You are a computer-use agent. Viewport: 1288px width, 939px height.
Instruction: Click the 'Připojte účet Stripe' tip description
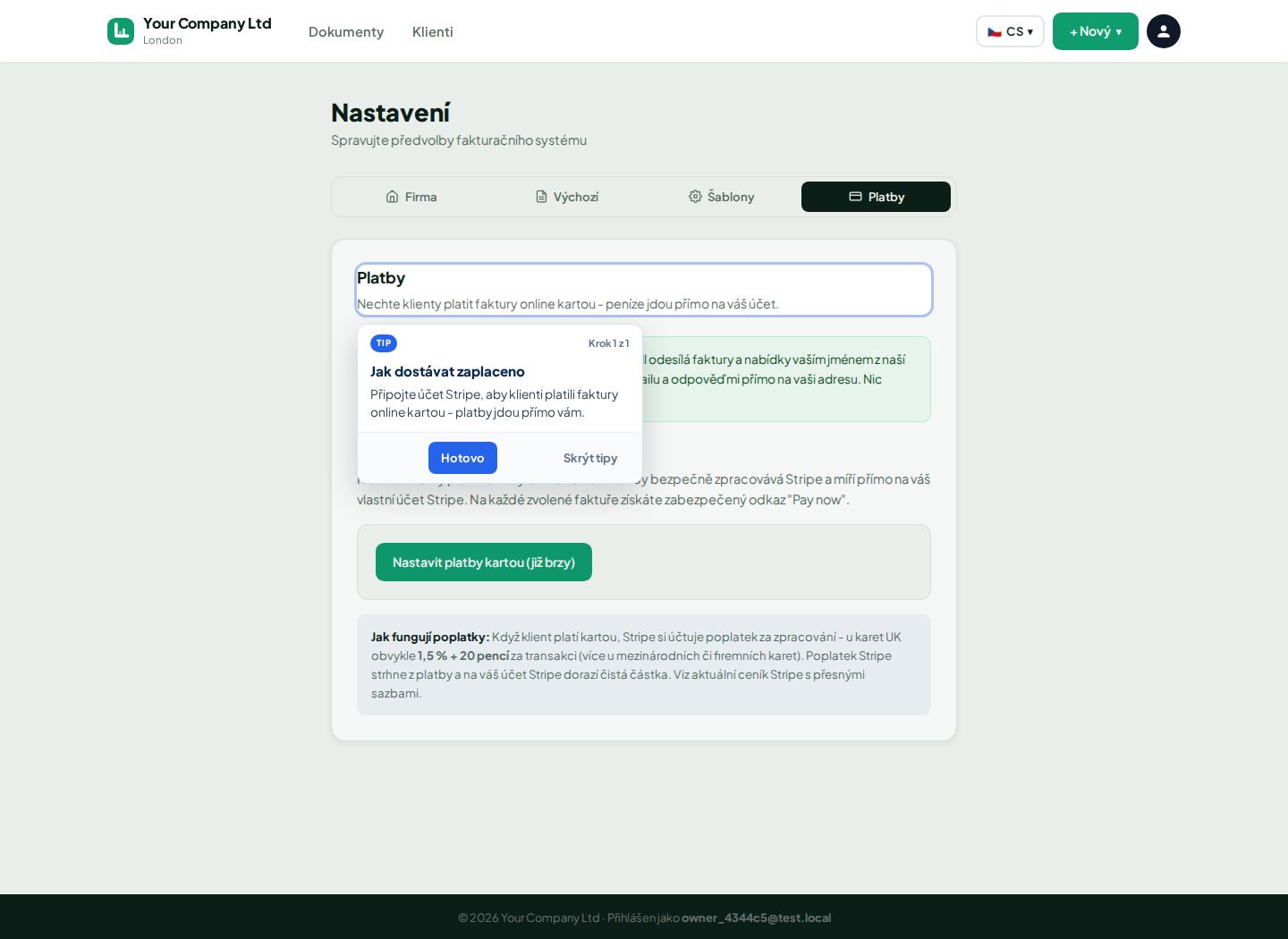pos(495,403)
